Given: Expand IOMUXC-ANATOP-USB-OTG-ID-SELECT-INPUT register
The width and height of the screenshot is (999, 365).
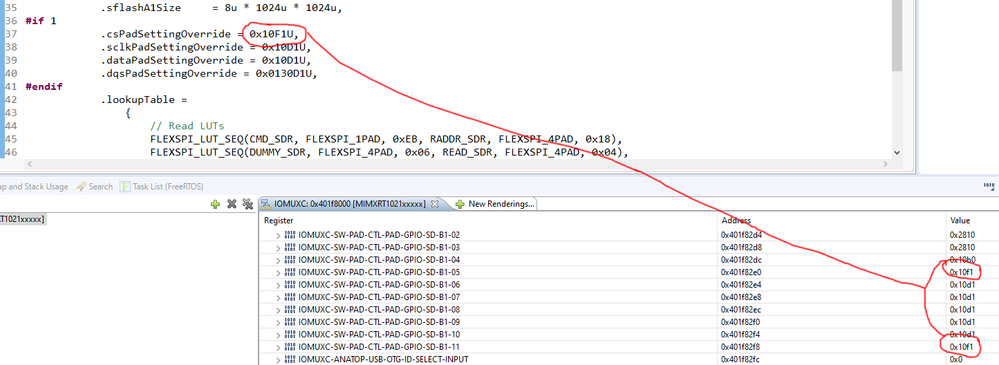Looking at the screenshot, I should [278, 359].
